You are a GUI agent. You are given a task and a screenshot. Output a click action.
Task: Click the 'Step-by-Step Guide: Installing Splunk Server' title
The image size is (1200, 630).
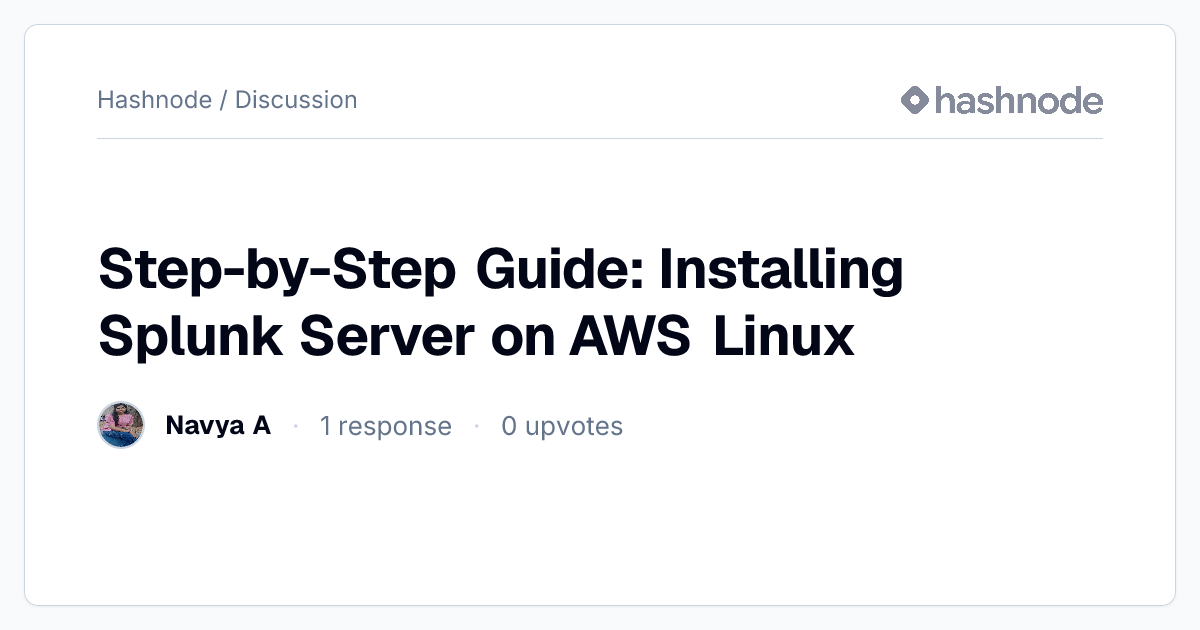(x=500, y=303)
